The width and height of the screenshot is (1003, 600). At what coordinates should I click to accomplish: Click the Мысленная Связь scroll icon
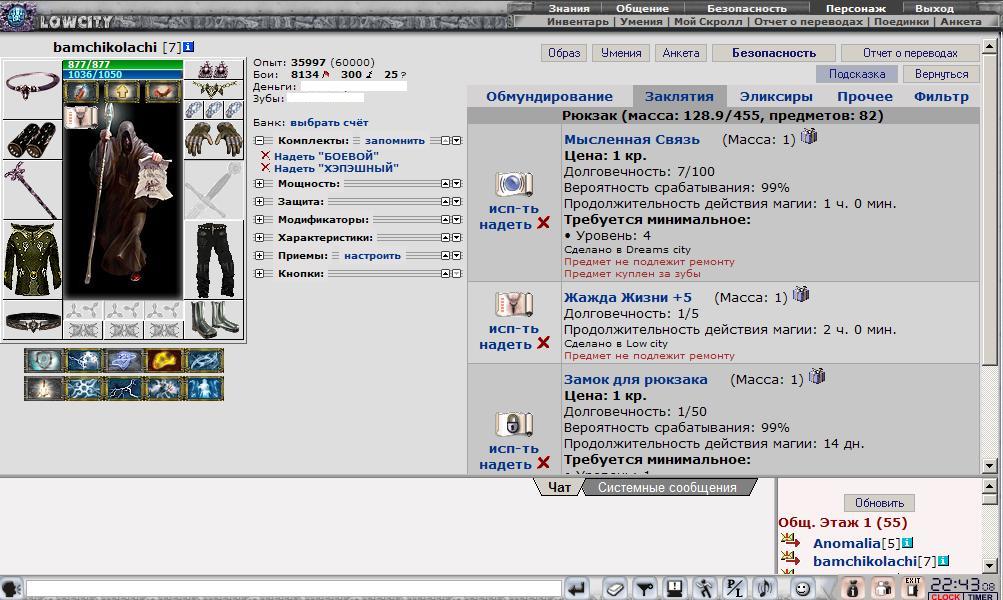click(514, 184)
